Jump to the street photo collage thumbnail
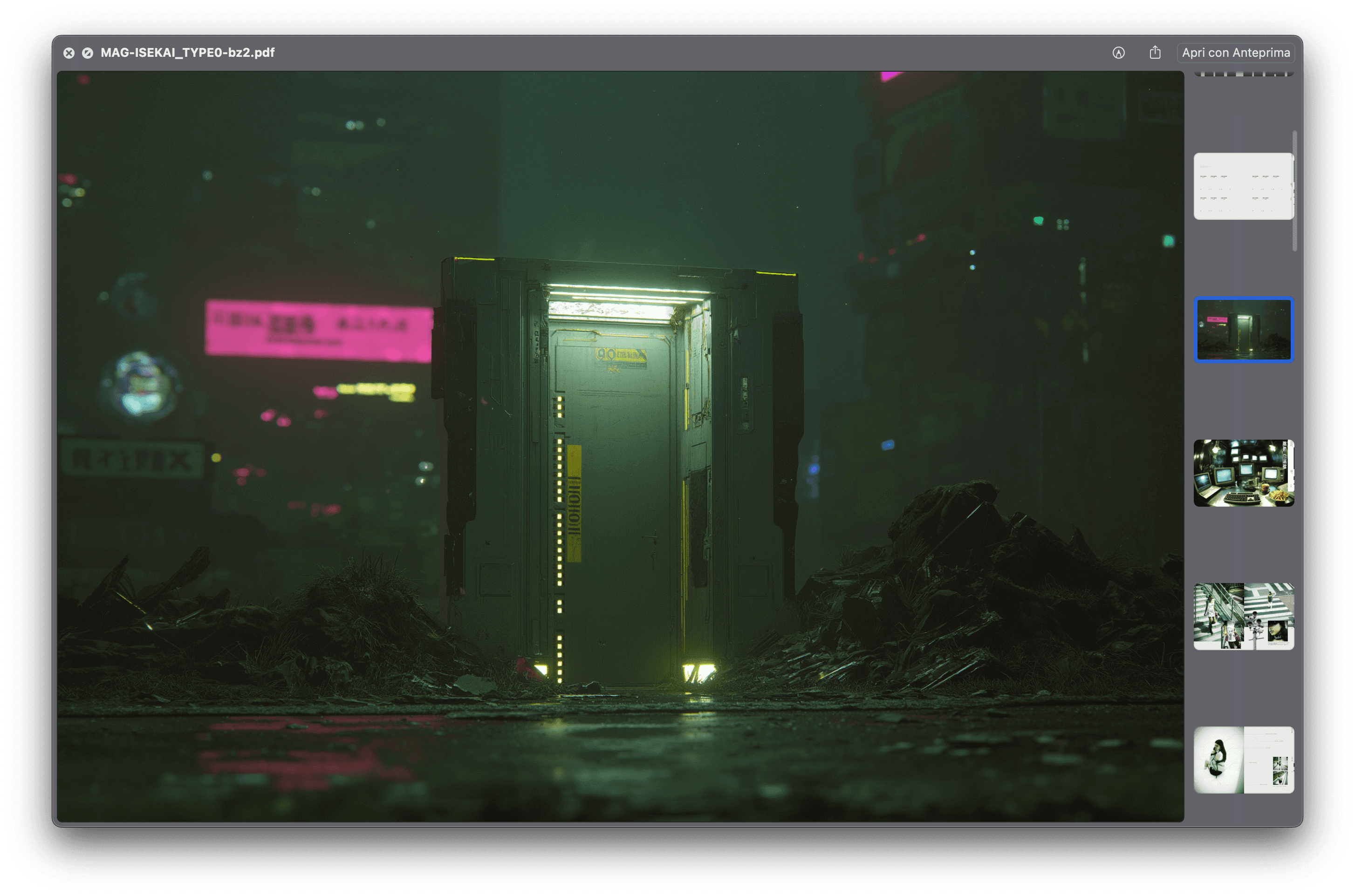The width and height of the screenshot is (1355, 896). point(1243,616)
